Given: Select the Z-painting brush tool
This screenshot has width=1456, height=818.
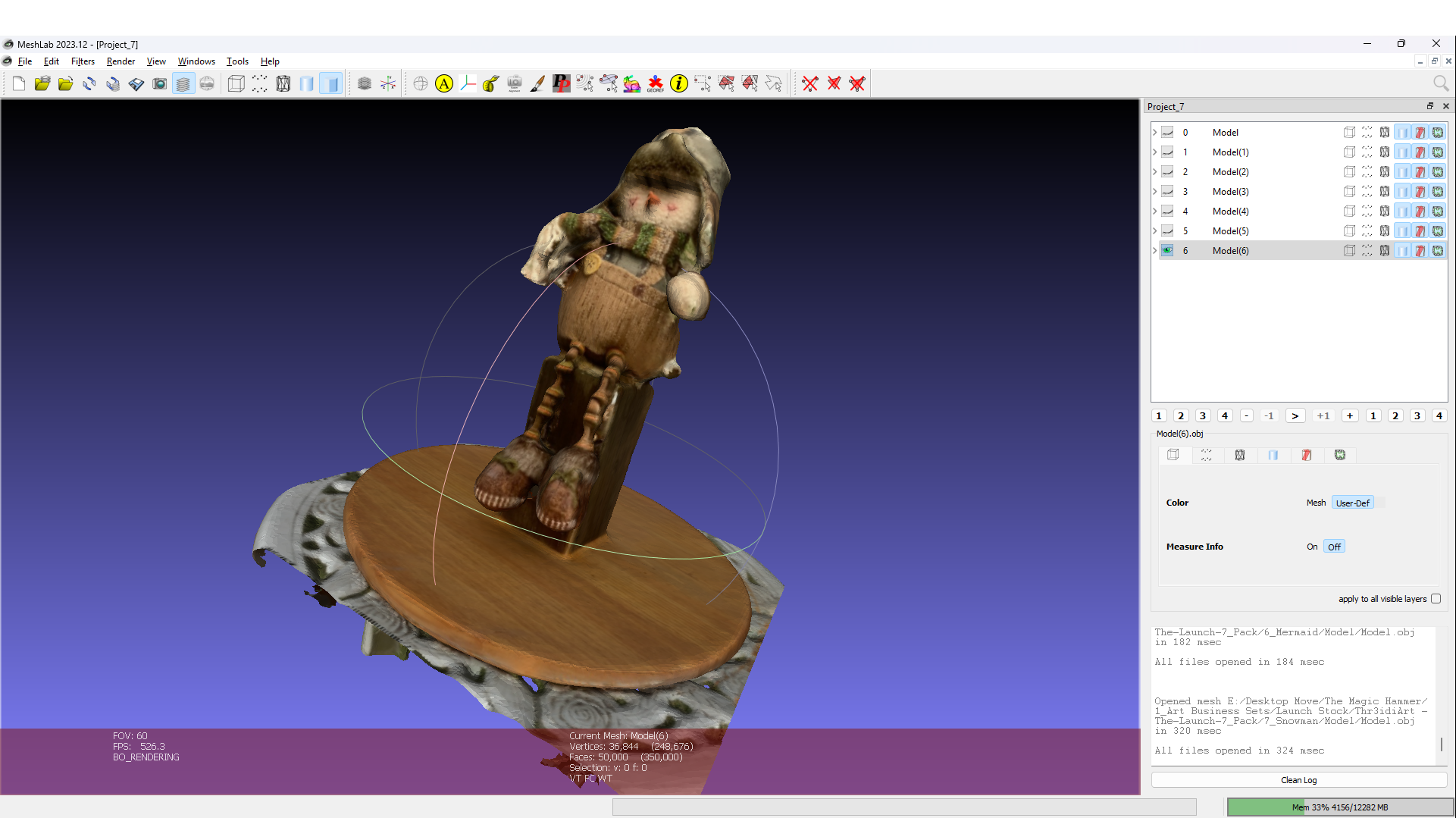Looking at the screenshot, I should point(537,83).
